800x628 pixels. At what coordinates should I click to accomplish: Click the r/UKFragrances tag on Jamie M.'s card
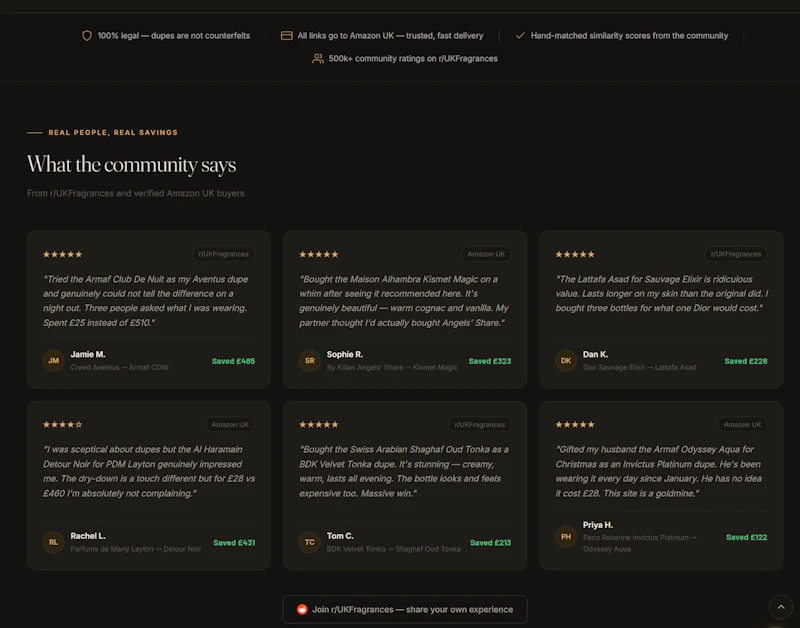(x=223, y=254)
